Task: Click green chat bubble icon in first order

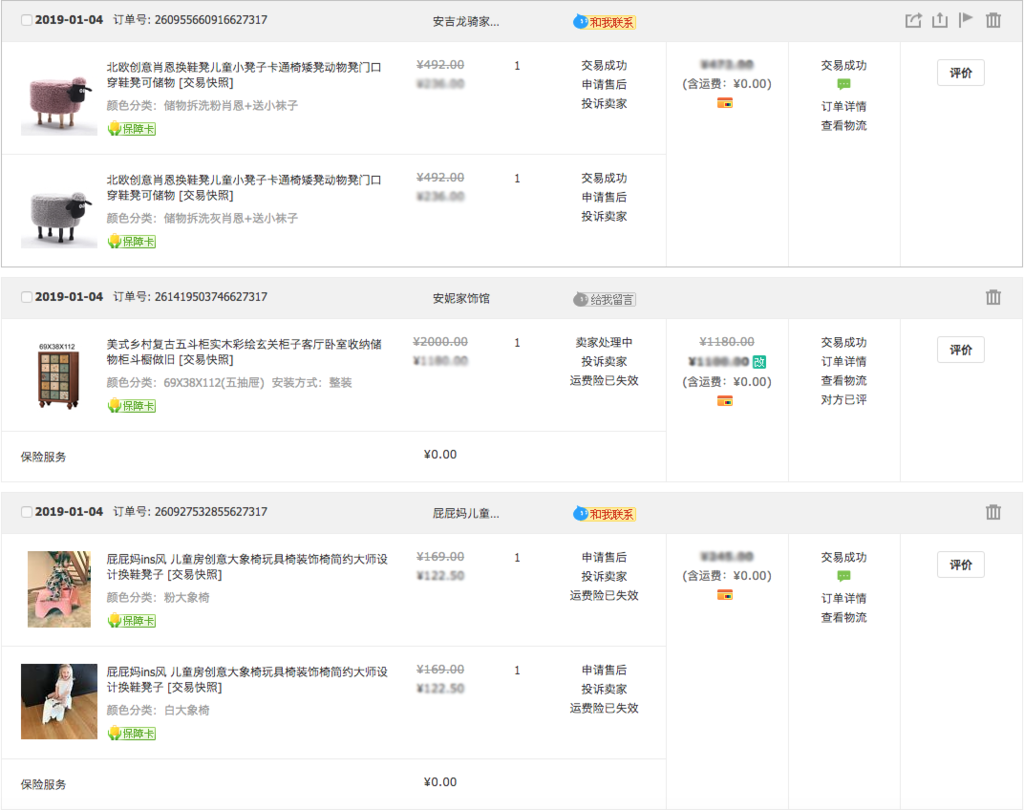Action: click(844, 85)
